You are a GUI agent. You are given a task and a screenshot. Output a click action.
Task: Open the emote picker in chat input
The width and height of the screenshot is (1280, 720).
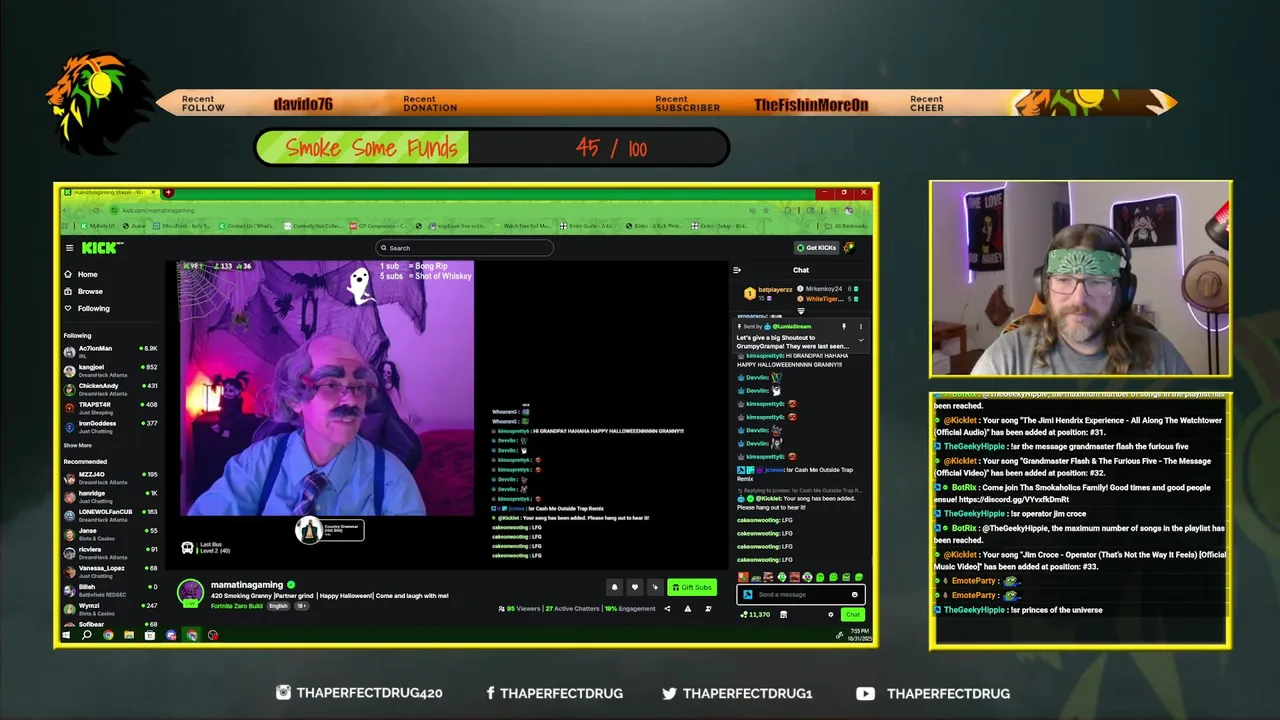tap(854, 594)
